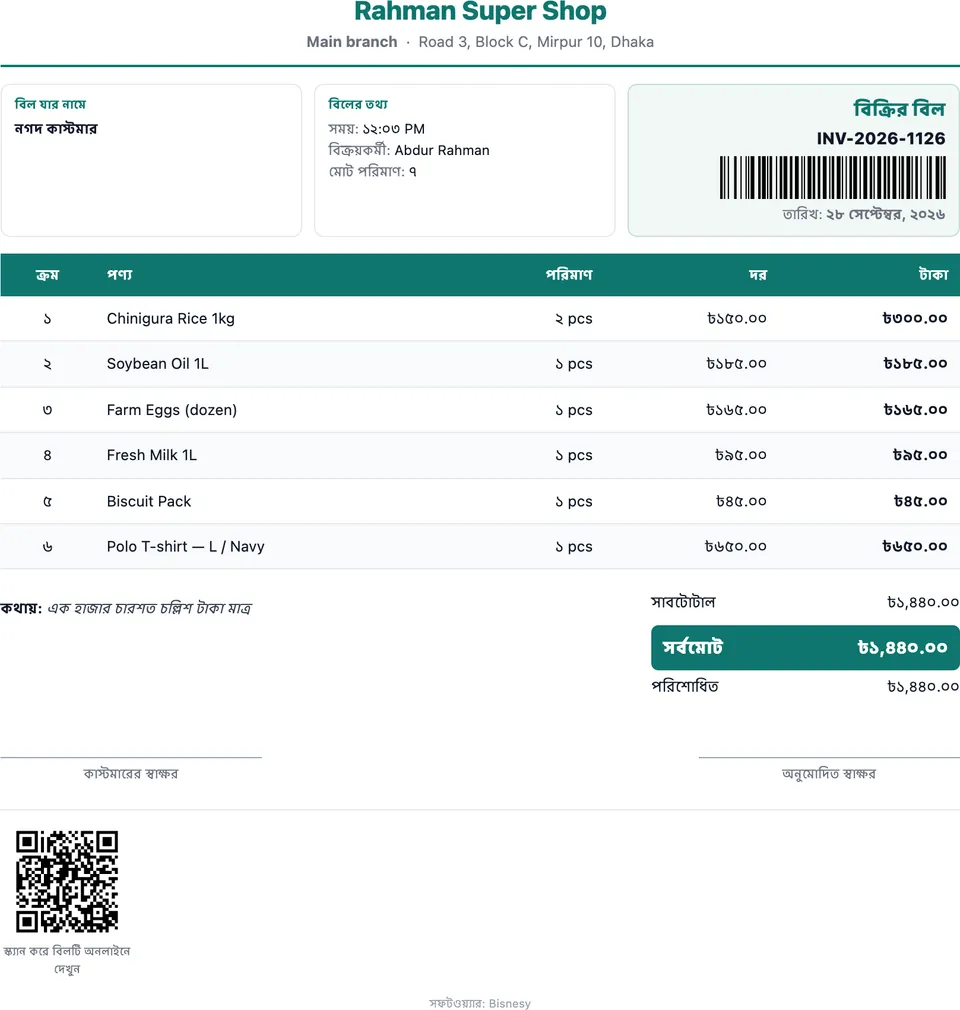This screenshot has height=1010, width=960.
Task: Click the "Farm Eggs (dozen)" product name
Action: coord(172,410)
